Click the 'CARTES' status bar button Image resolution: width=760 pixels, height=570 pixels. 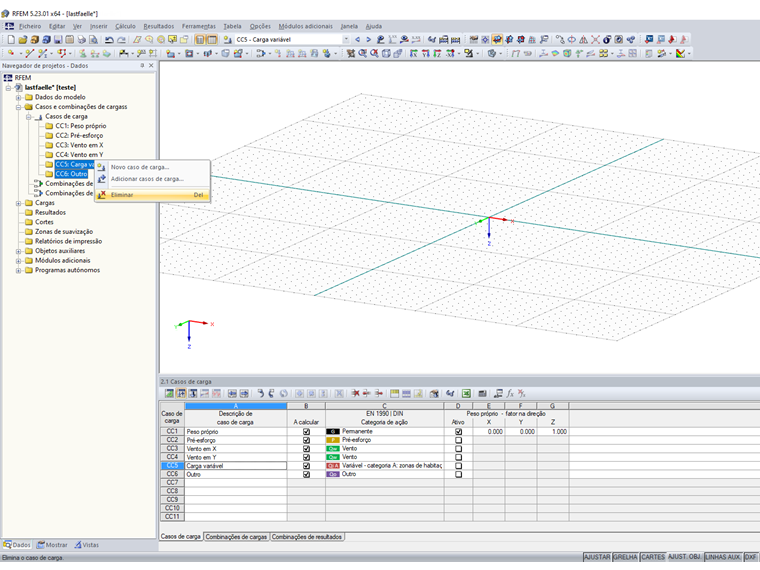[653, 557]
